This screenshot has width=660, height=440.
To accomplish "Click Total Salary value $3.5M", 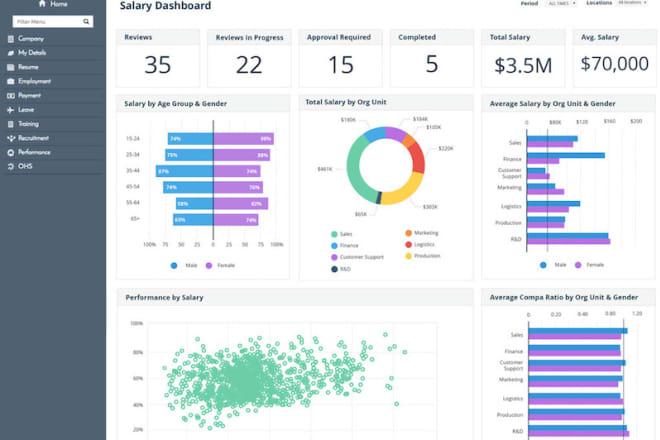I will point(523,66).
